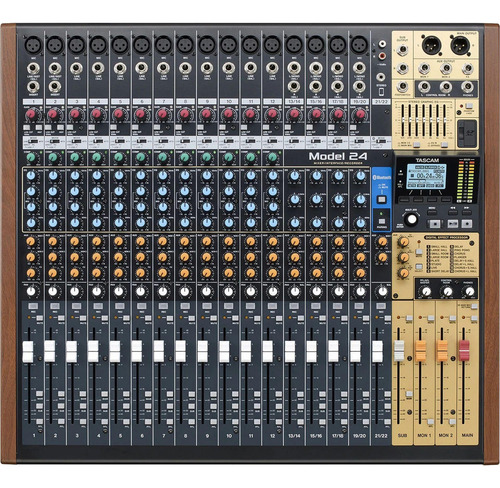Turn channel 9 bottom orange FX knob

point(207,273)
